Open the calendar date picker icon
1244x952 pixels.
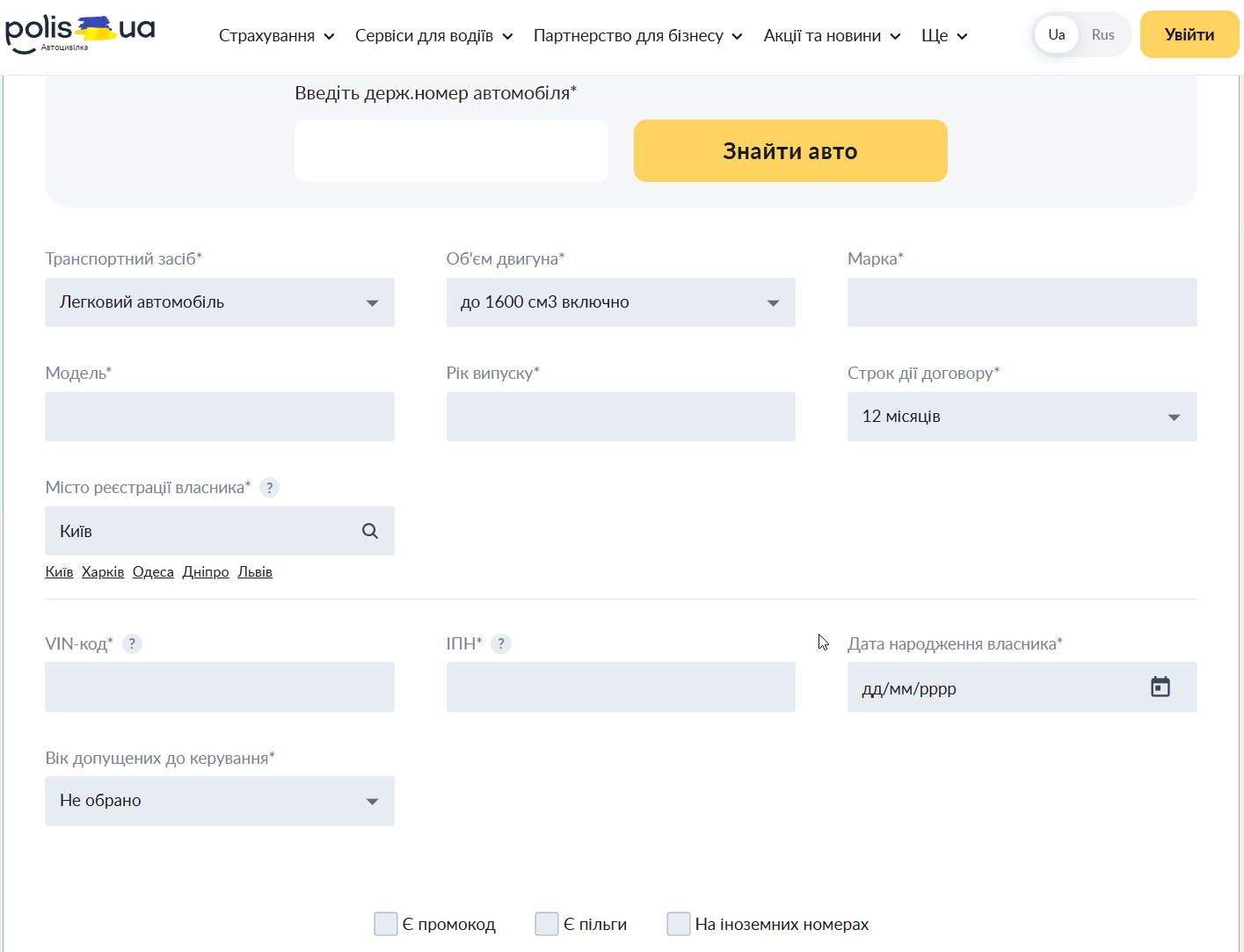(x=1160, y=687)
